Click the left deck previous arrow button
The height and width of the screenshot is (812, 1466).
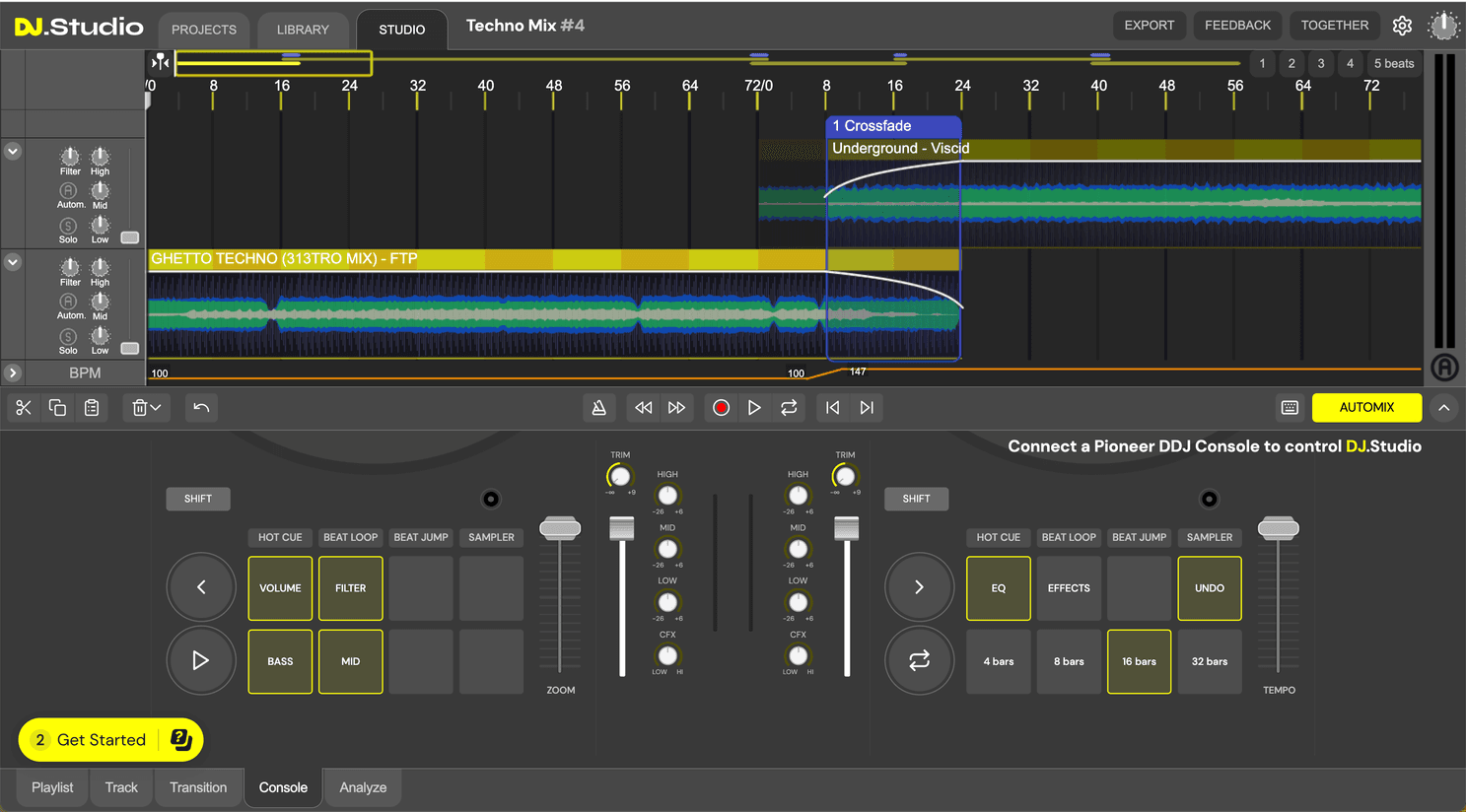(201, 587)
